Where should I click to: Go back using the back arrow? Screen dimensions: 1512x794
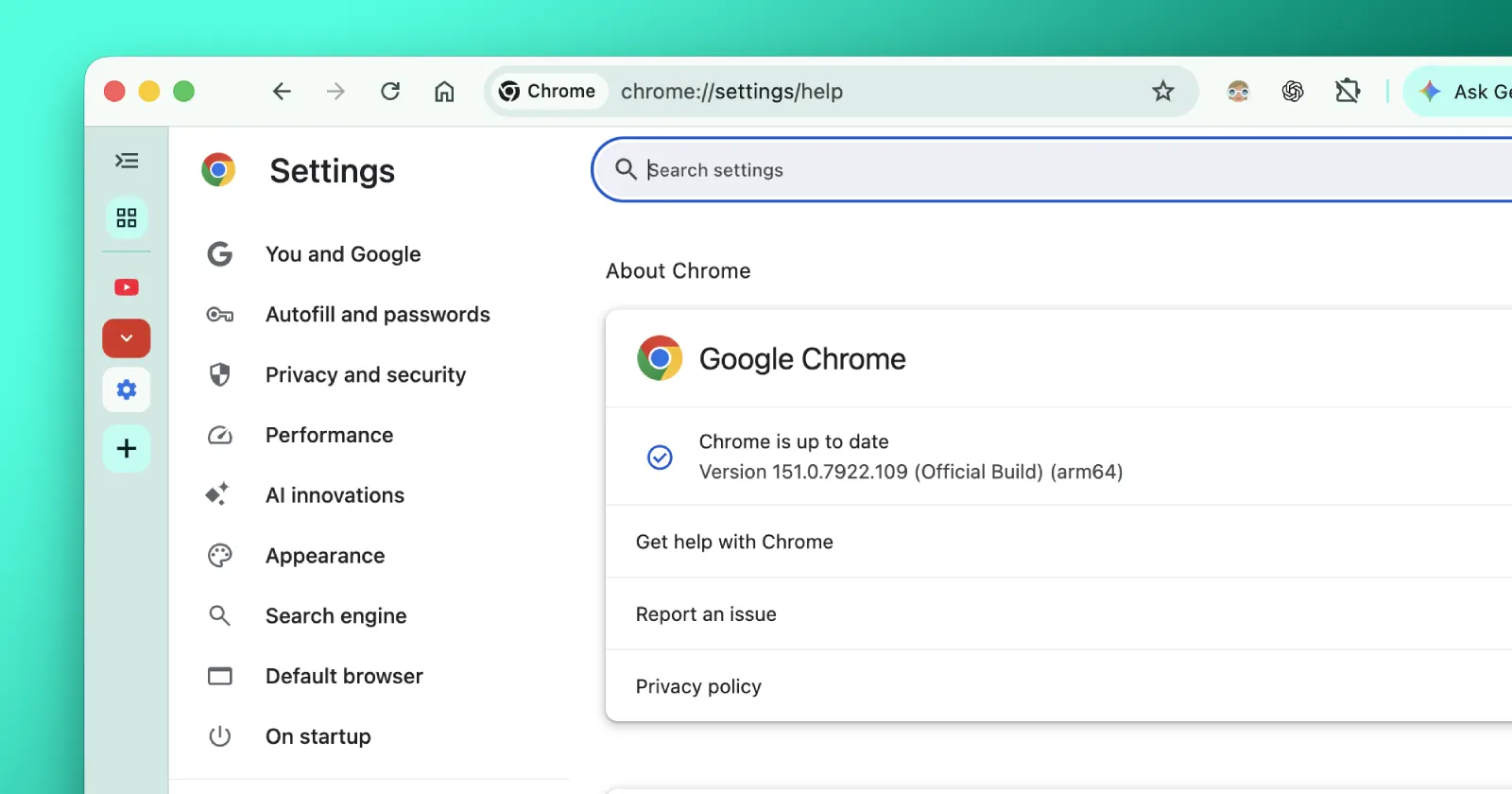point(282,92)
